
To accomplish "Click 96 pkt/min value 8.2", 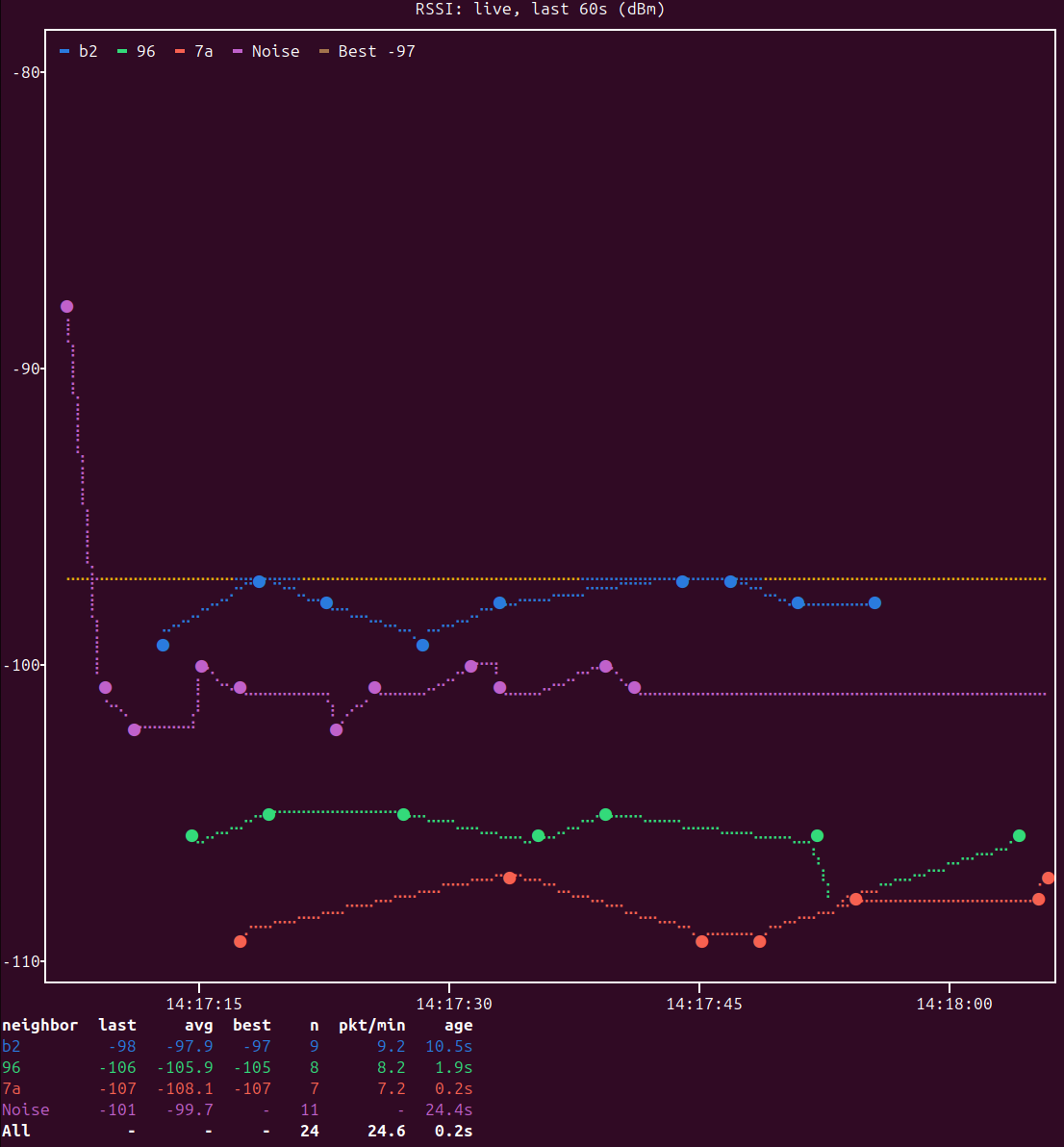I will tap(392, 1067).
